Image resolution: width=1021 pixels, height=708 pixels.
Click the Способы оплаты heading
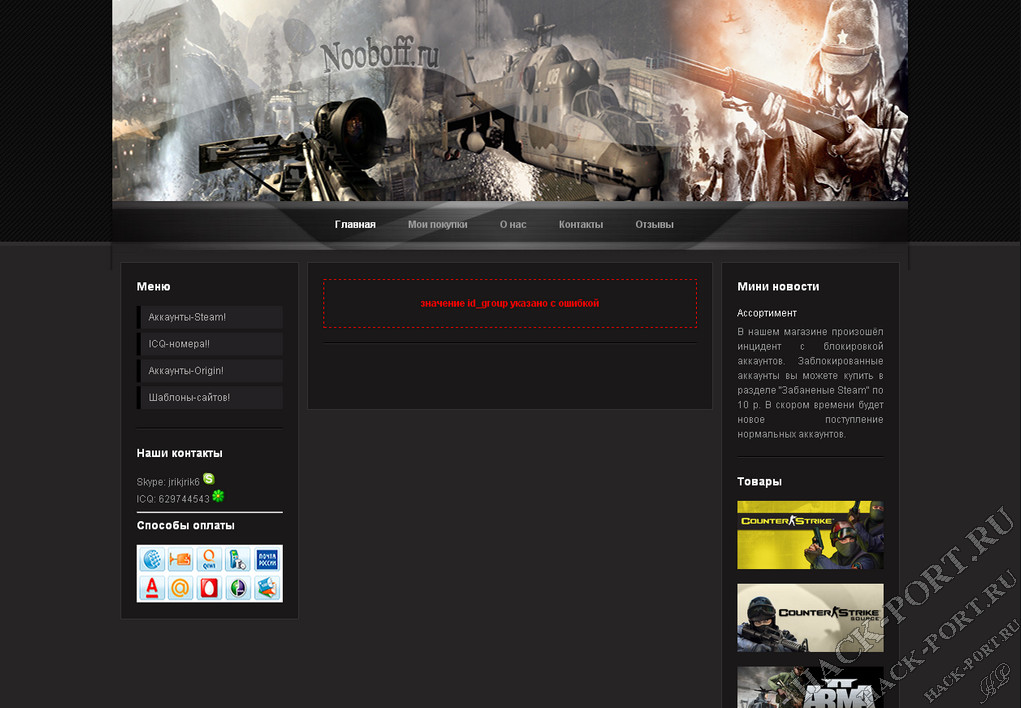(185, 526)
